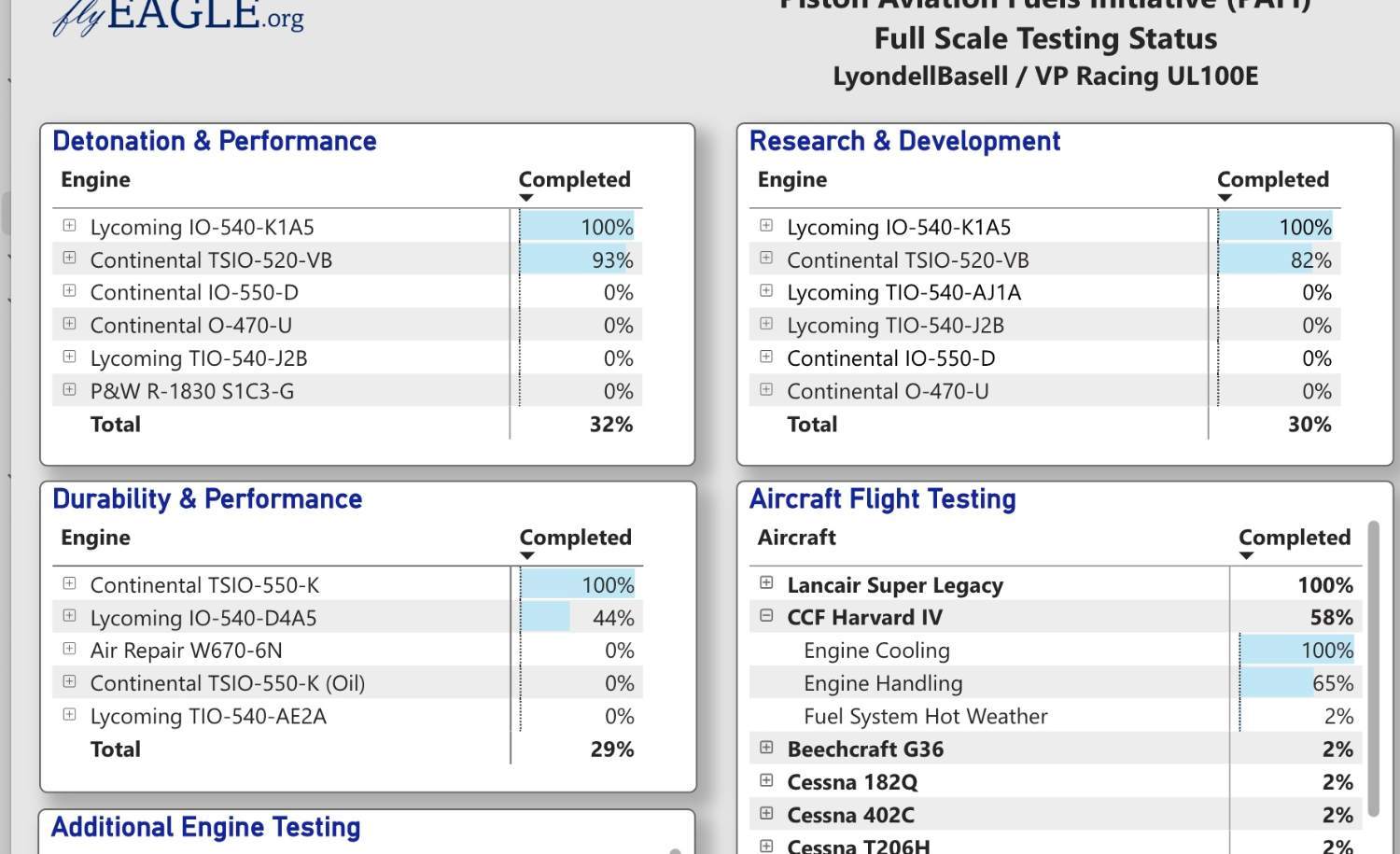Collapse the CCF Harvard IV aircraft row

click(766, 616)
